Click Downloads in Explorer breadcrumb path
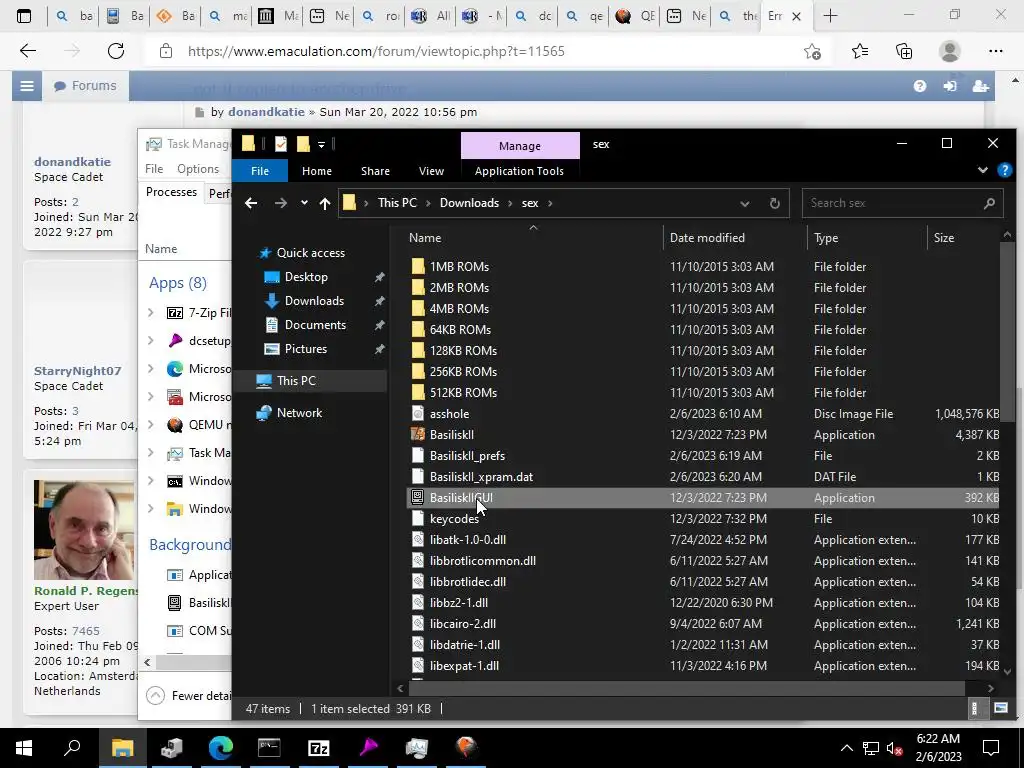The width and height of the screenshot is (1024, 768). [470, 203]
